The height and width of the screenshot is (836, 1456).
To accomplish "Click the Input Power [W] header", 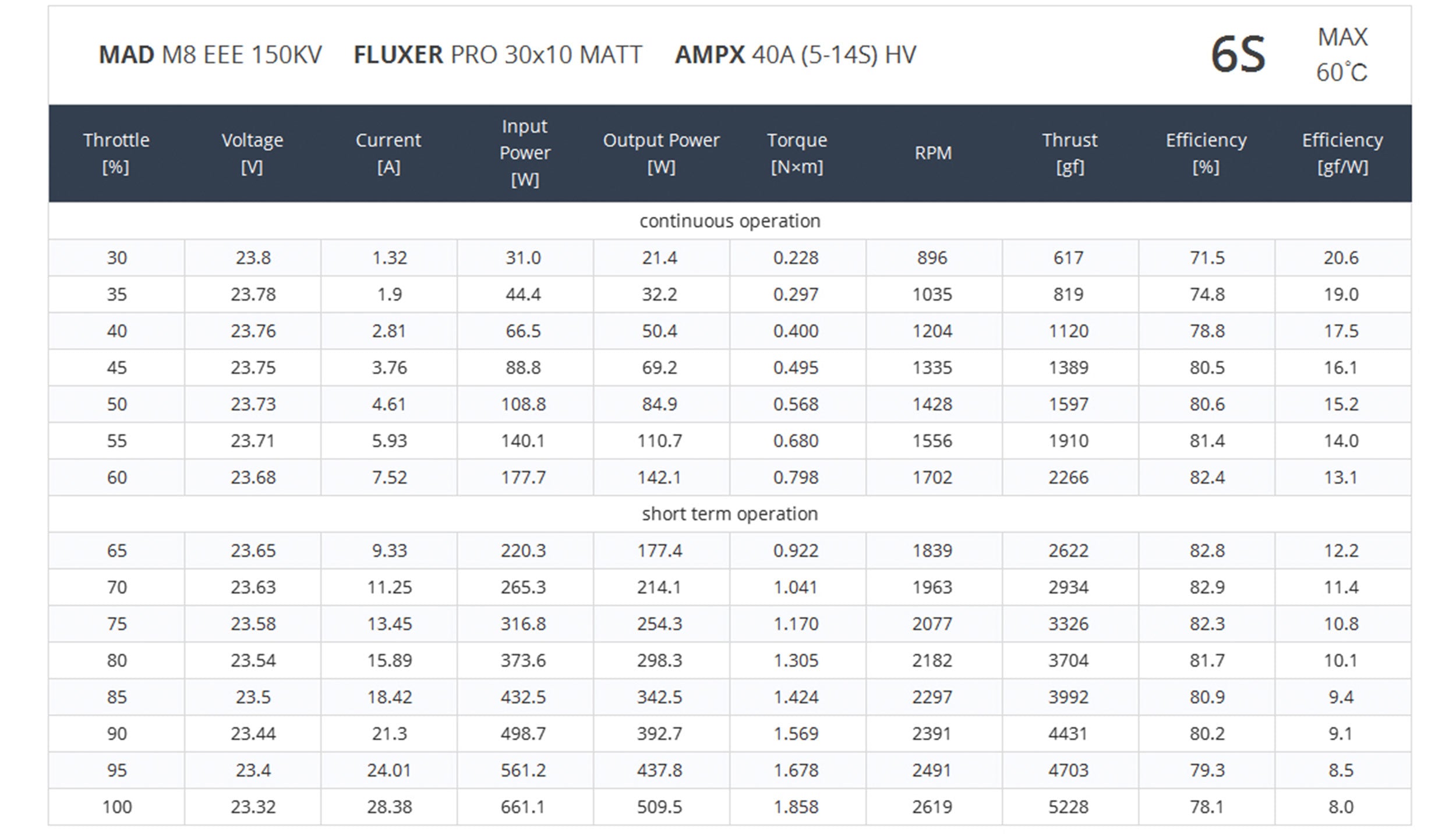I will tap(524, 153).
